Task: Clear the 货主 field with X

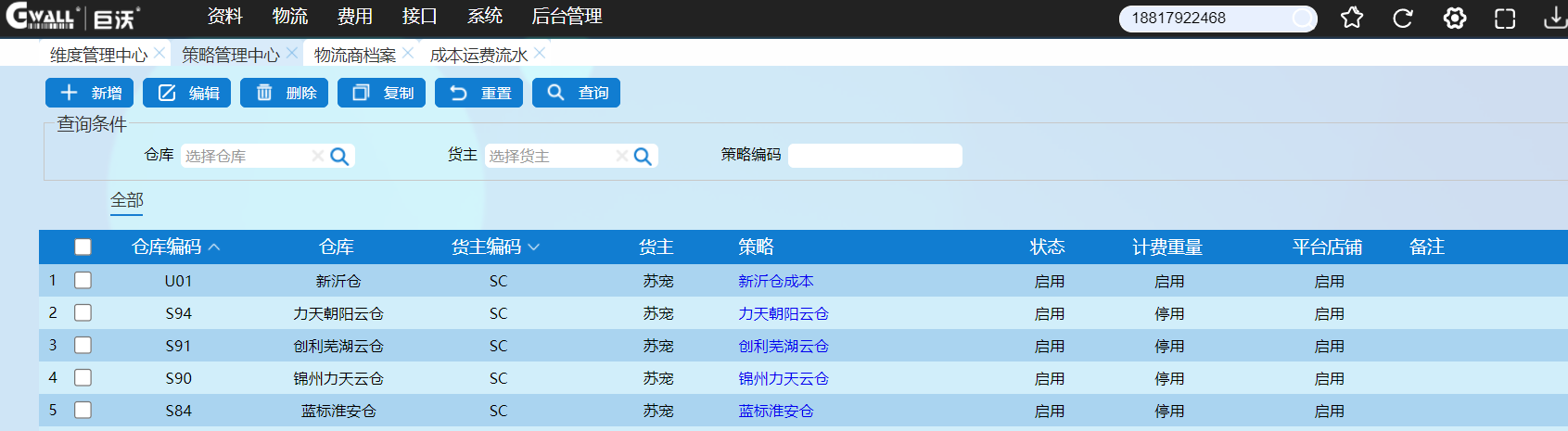Action: (x=622, y=156)
